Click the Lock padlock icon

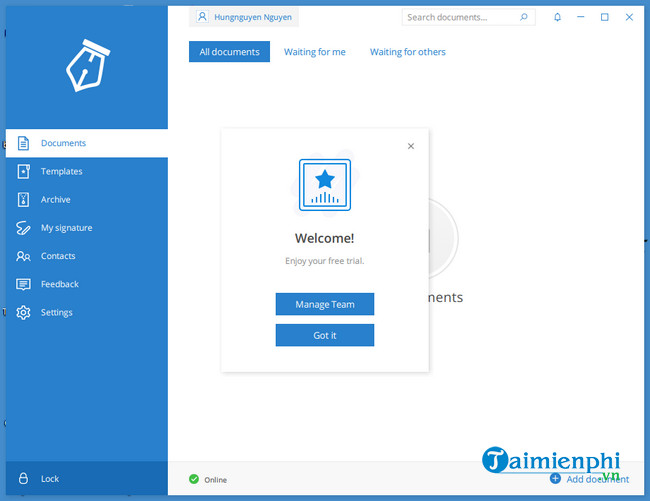pyautogui.click(x=23, y=479)
